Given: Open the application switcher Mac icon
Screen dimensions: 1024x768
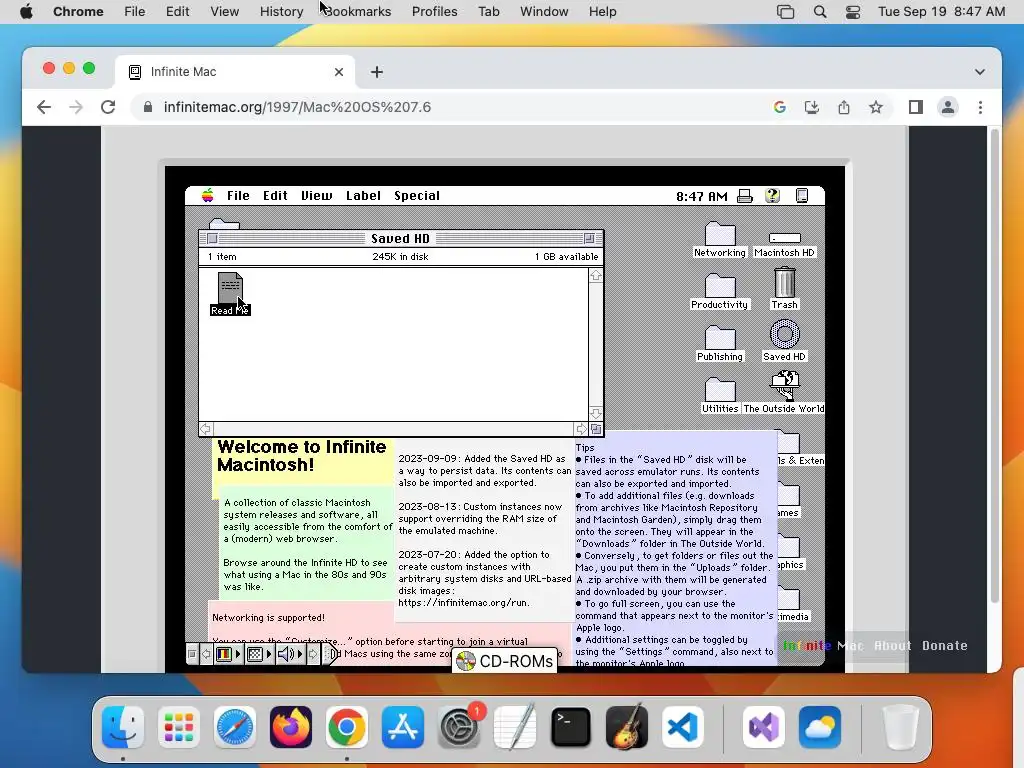Looking at the screenshot, I should pos(802,195).
